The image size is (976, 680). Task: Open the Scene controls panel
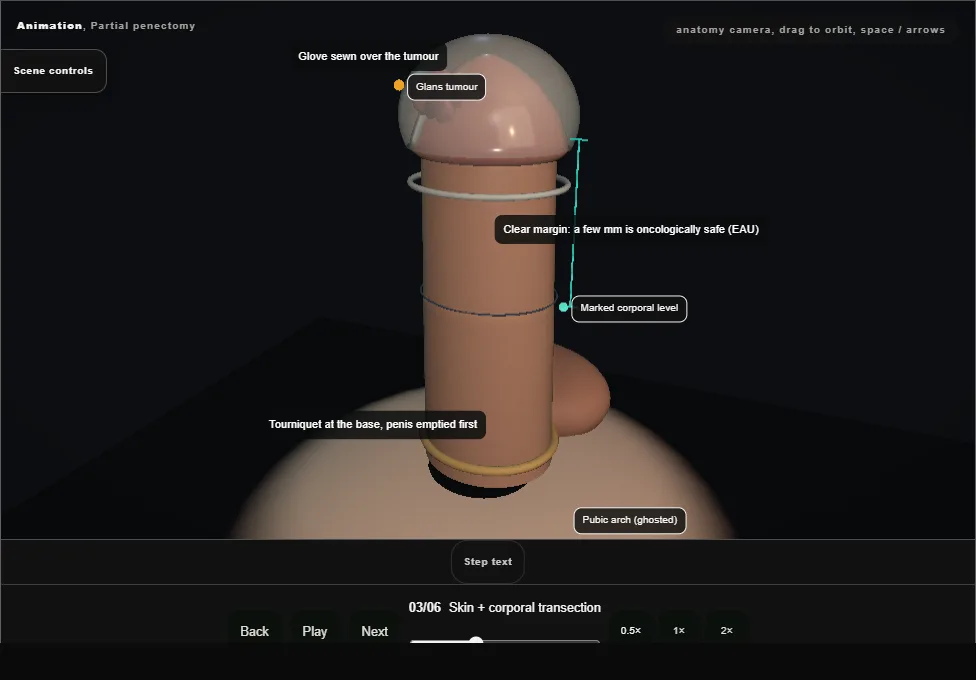(54, 71)
